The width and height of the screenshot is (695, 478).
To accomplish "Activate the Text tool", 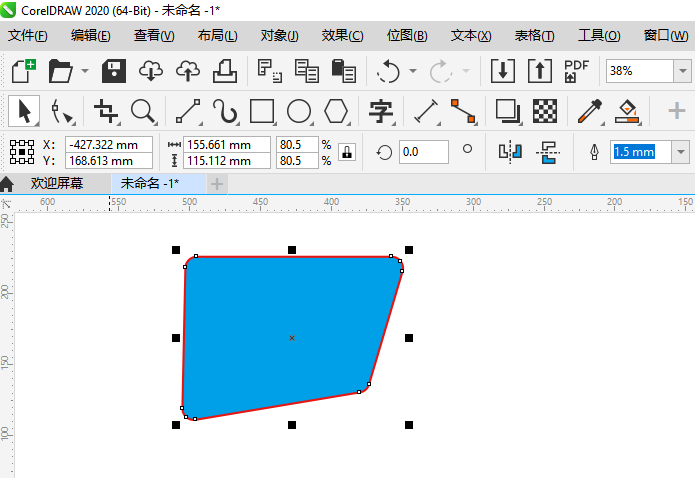I will click(381, 111).
